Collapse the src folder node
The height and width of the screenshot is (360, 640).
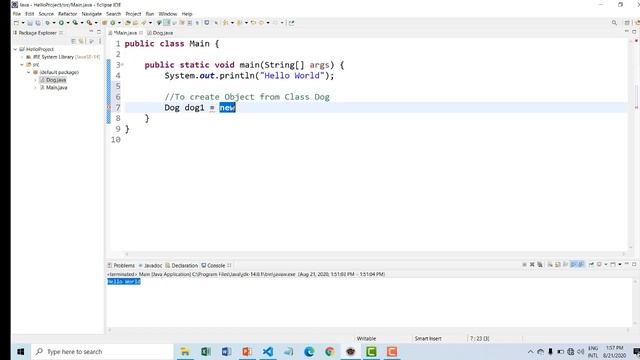point(22,65)
